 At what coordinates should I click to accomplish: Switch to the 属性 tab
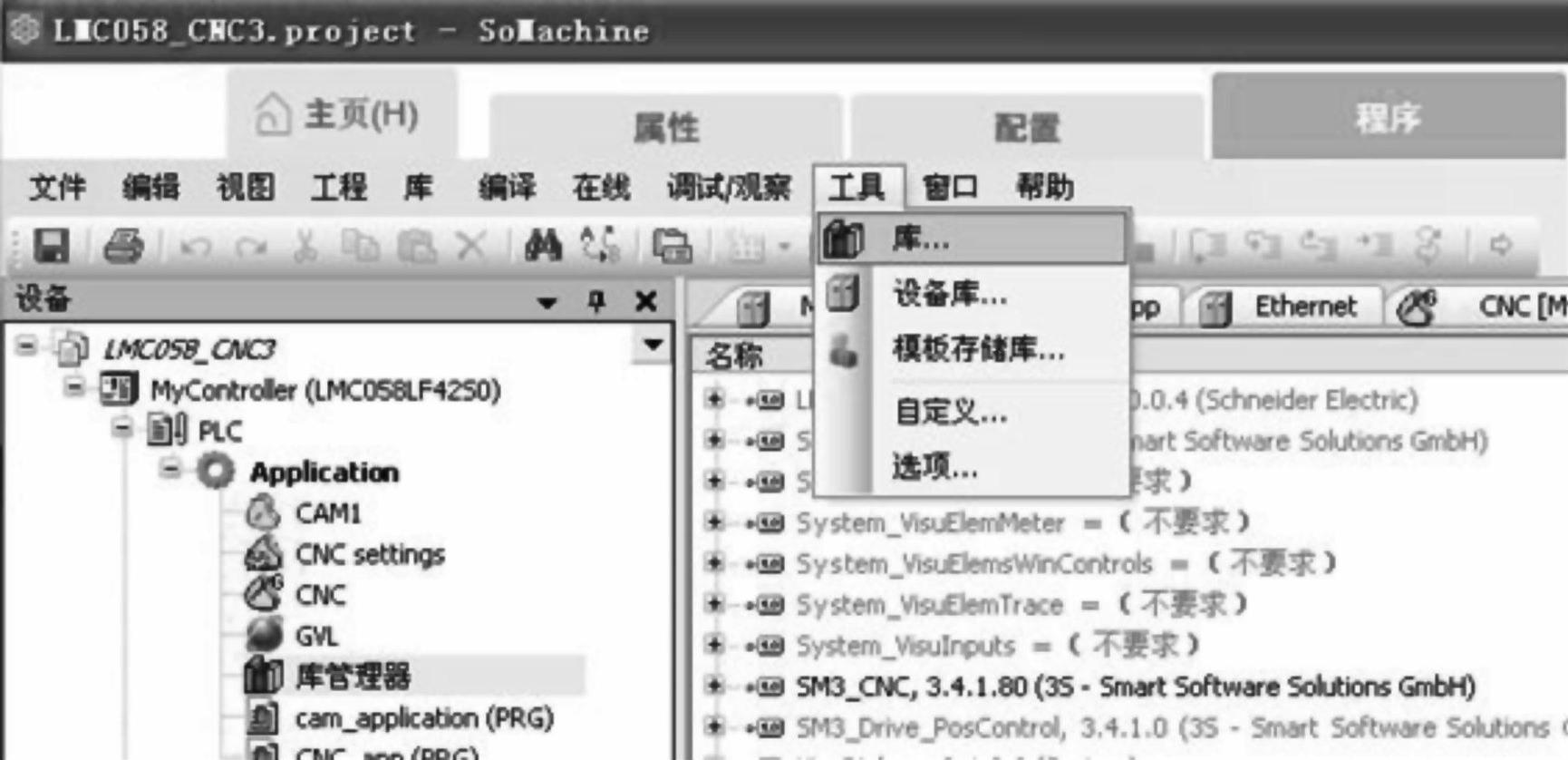point(666,127)
